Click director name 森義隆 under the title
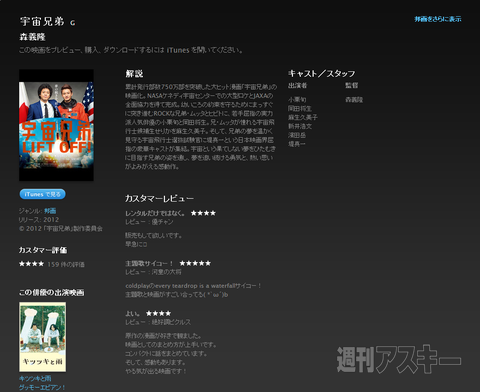 click(32, 37)
